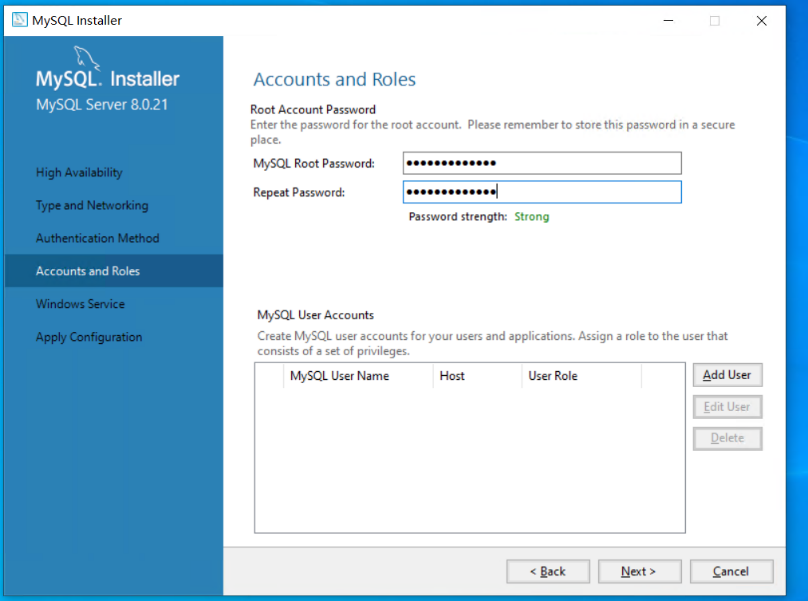
Task: Select Accounts and Roles step
Action: (x=114, y=271)
